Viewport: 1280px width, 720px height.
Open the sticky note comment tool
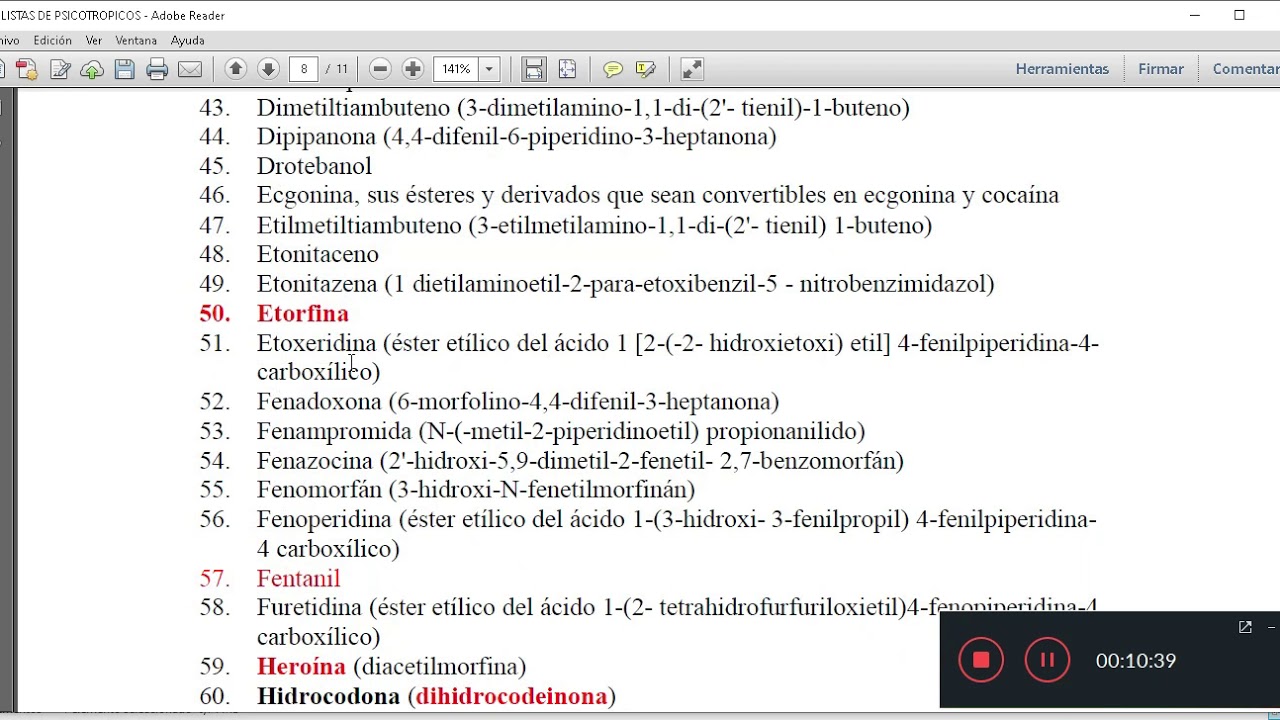coord(613,68)
